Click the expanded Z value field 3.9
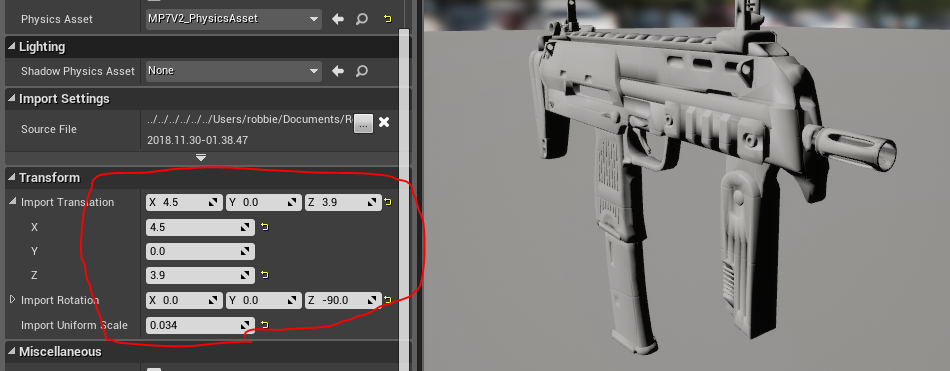The height and width of the screenshot is (371, 950). 201,275
